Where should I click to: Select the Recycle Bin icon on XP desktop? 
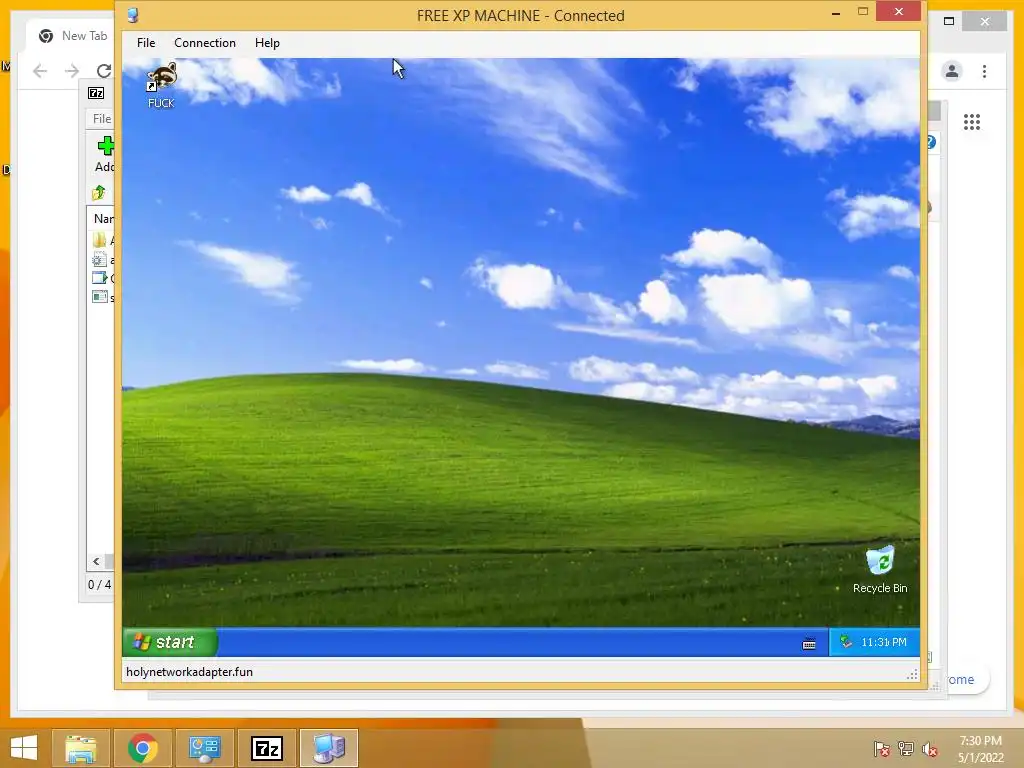pyautogui.click(x=880, y=570)
